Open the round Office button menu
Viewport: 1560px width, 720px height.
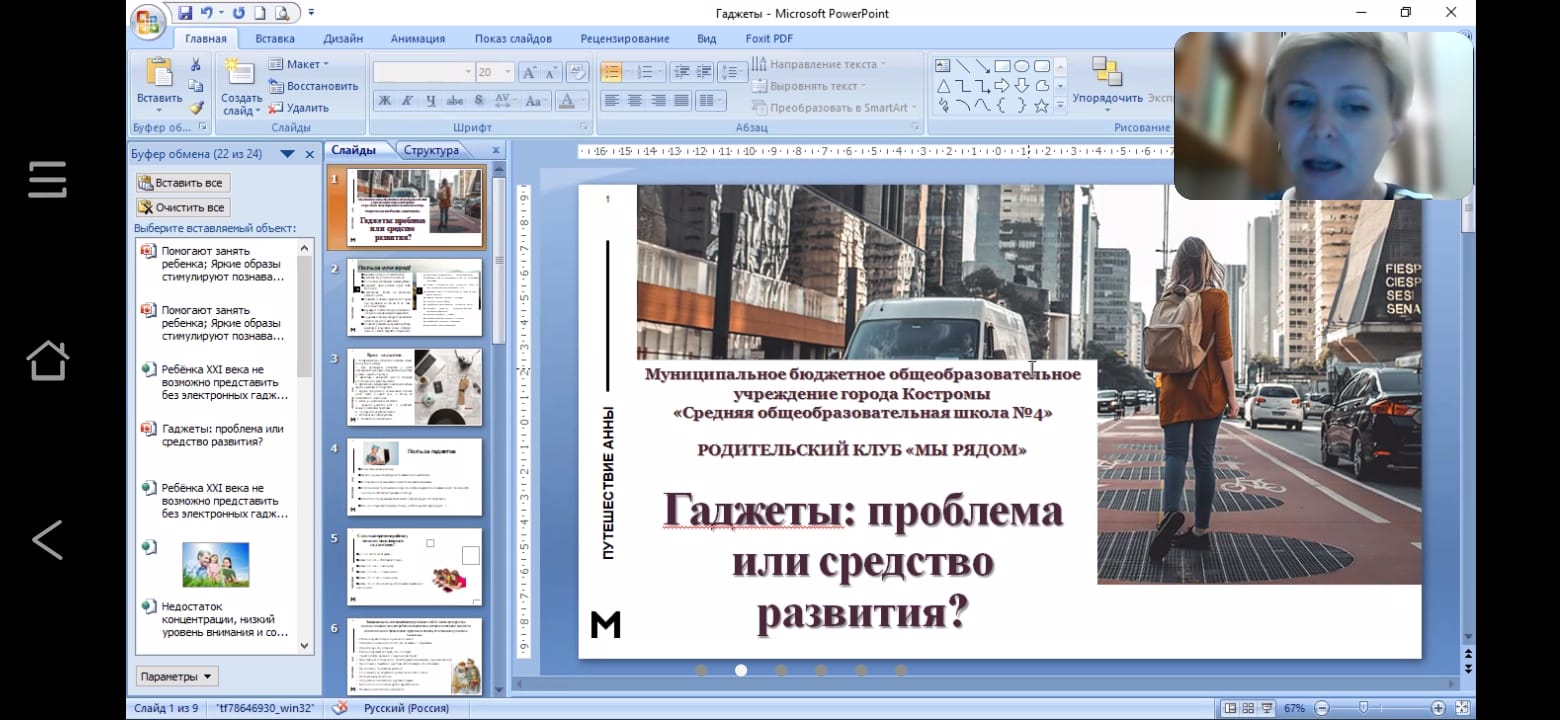147,19
